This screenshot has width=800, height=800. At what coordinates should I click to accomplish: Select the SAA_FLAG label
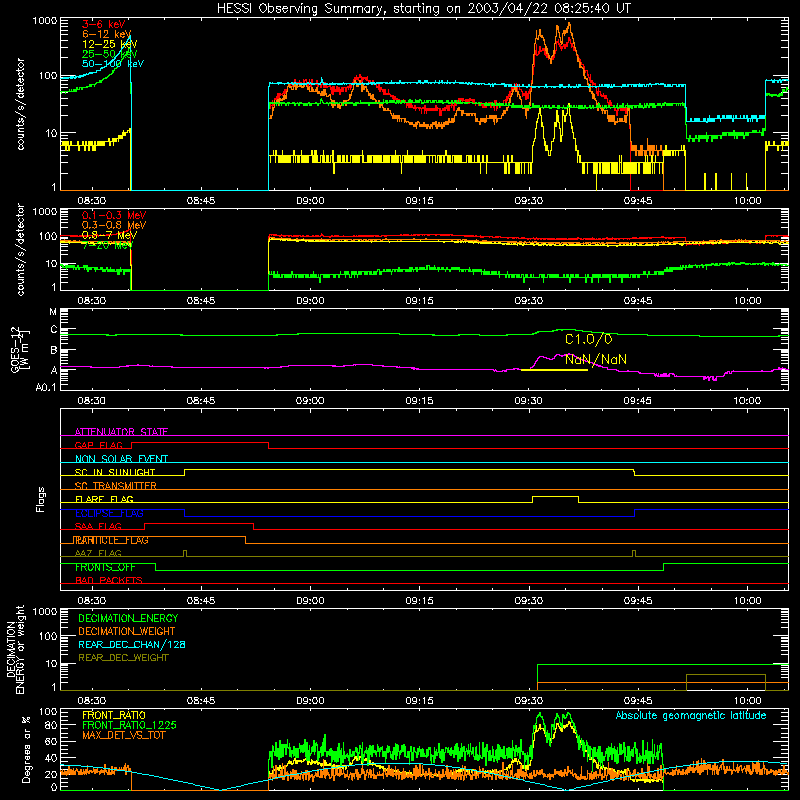[x=98, y=526]
